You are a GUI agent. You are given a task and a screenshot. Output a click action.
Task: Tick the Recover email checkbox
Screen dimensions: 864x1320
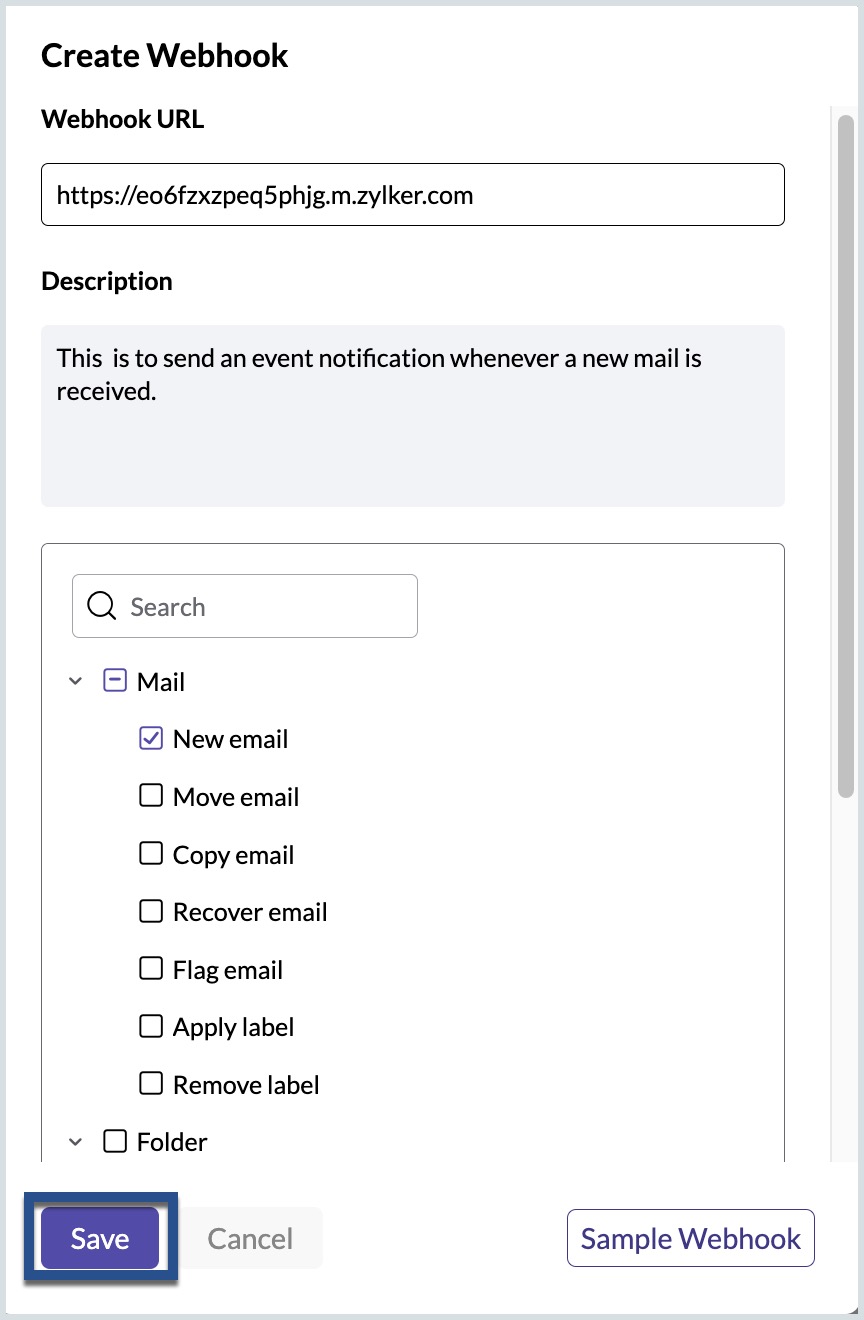pos(151,911)
